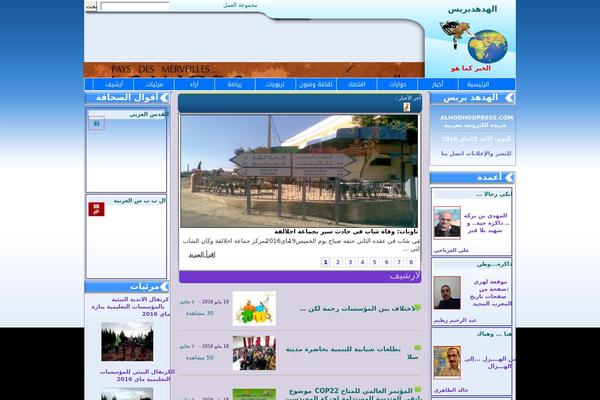
Task: Go to slide 6 in slider pager
Action: [387, 262]
